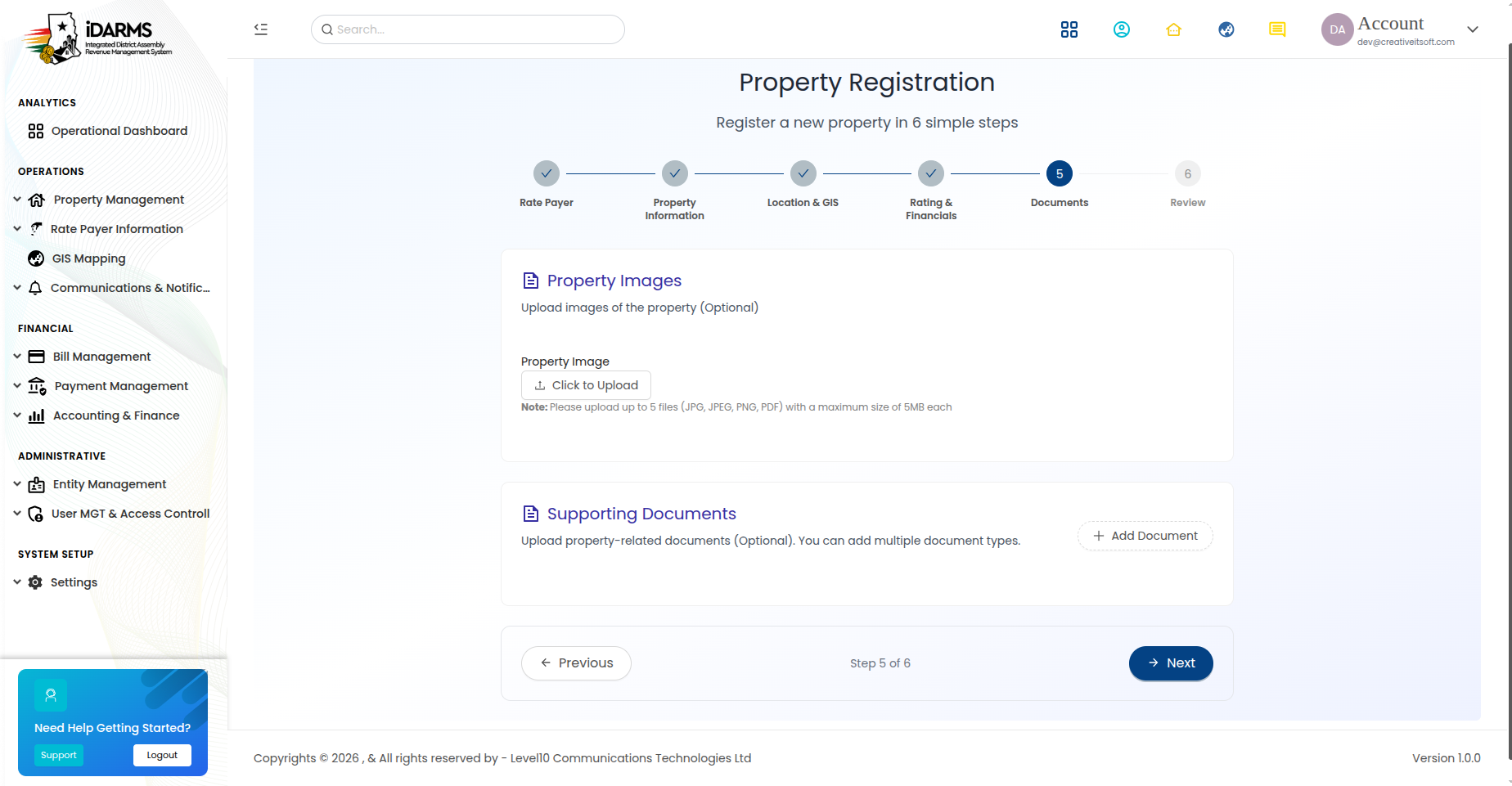Focus the Search input field
Image resolution: width=1512 pixels, height=786 pixels.
tap(468, 29)
